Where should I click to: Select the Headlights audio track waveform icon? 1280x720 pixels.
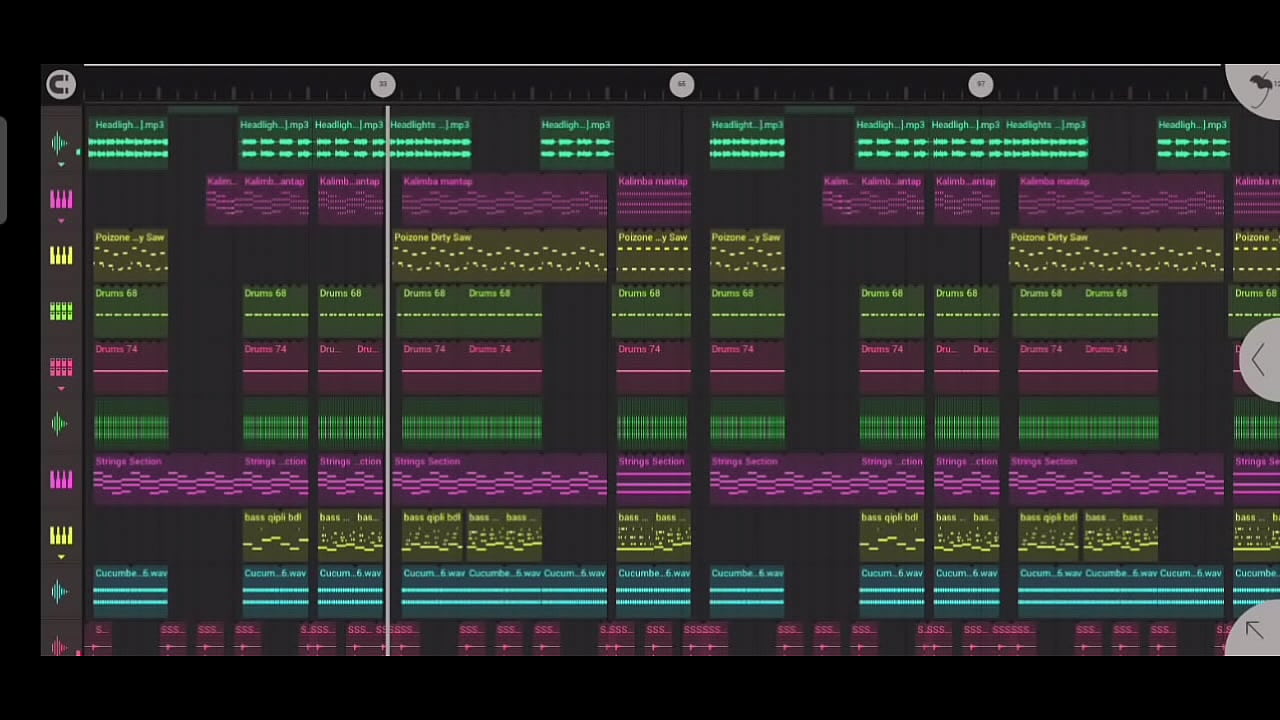60,144
